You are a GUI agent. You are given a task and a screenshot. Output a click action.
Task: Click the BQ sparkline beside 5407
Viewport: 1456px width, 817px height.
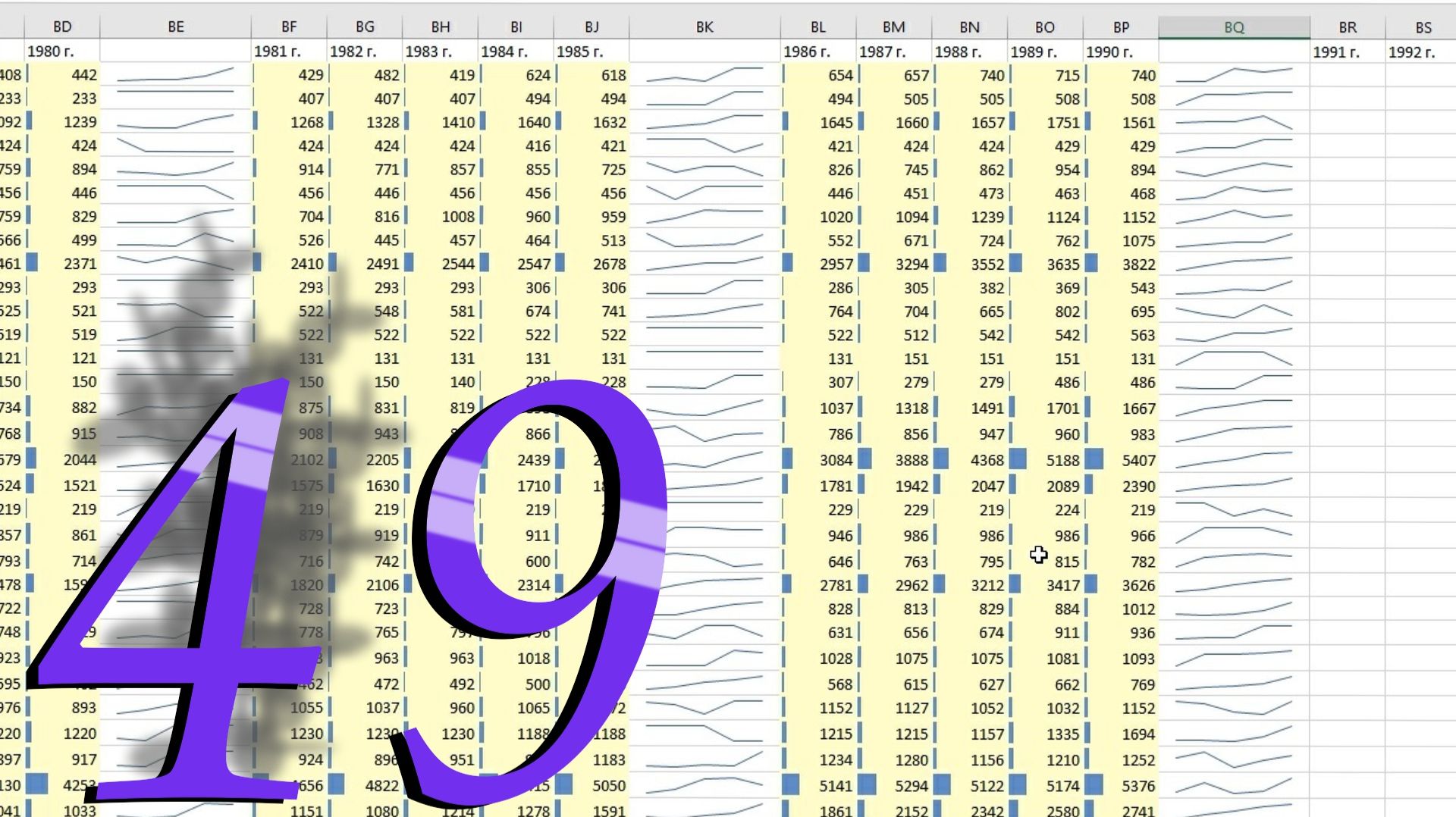(1234, 460)
